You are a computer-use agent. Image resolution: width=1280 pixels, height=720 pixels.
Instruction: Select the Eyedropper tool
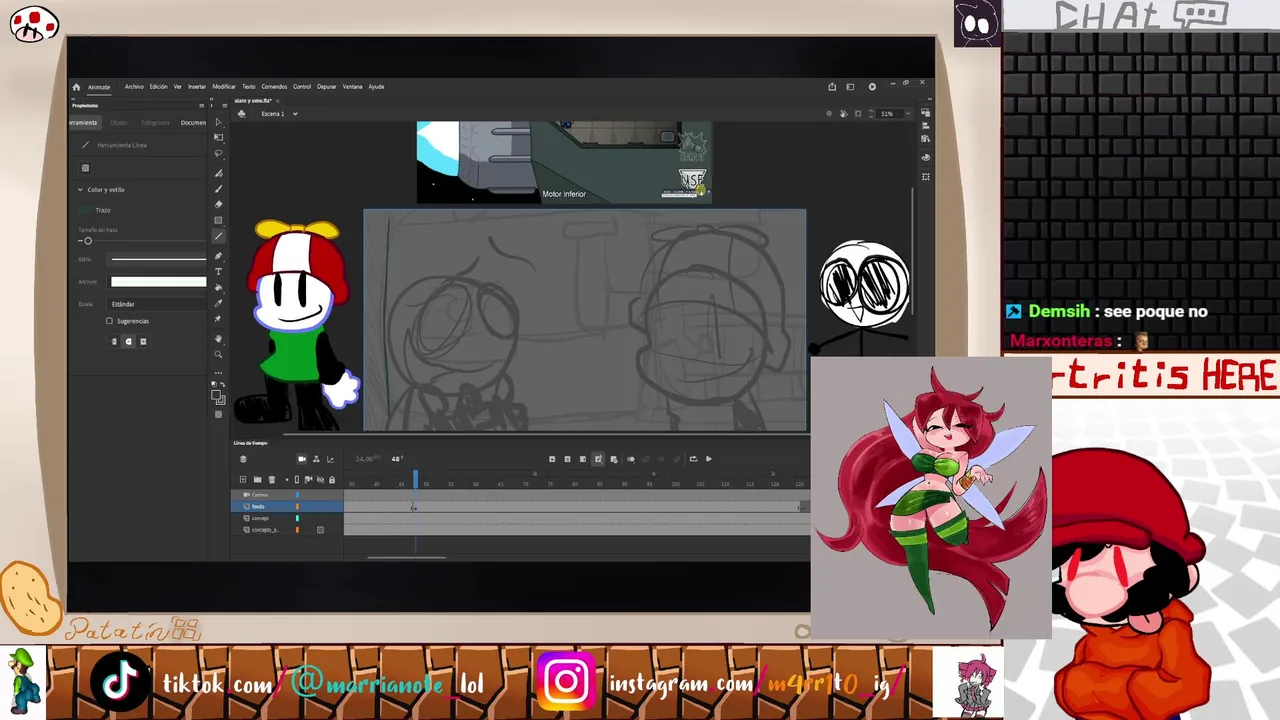[x=219, y=303]
